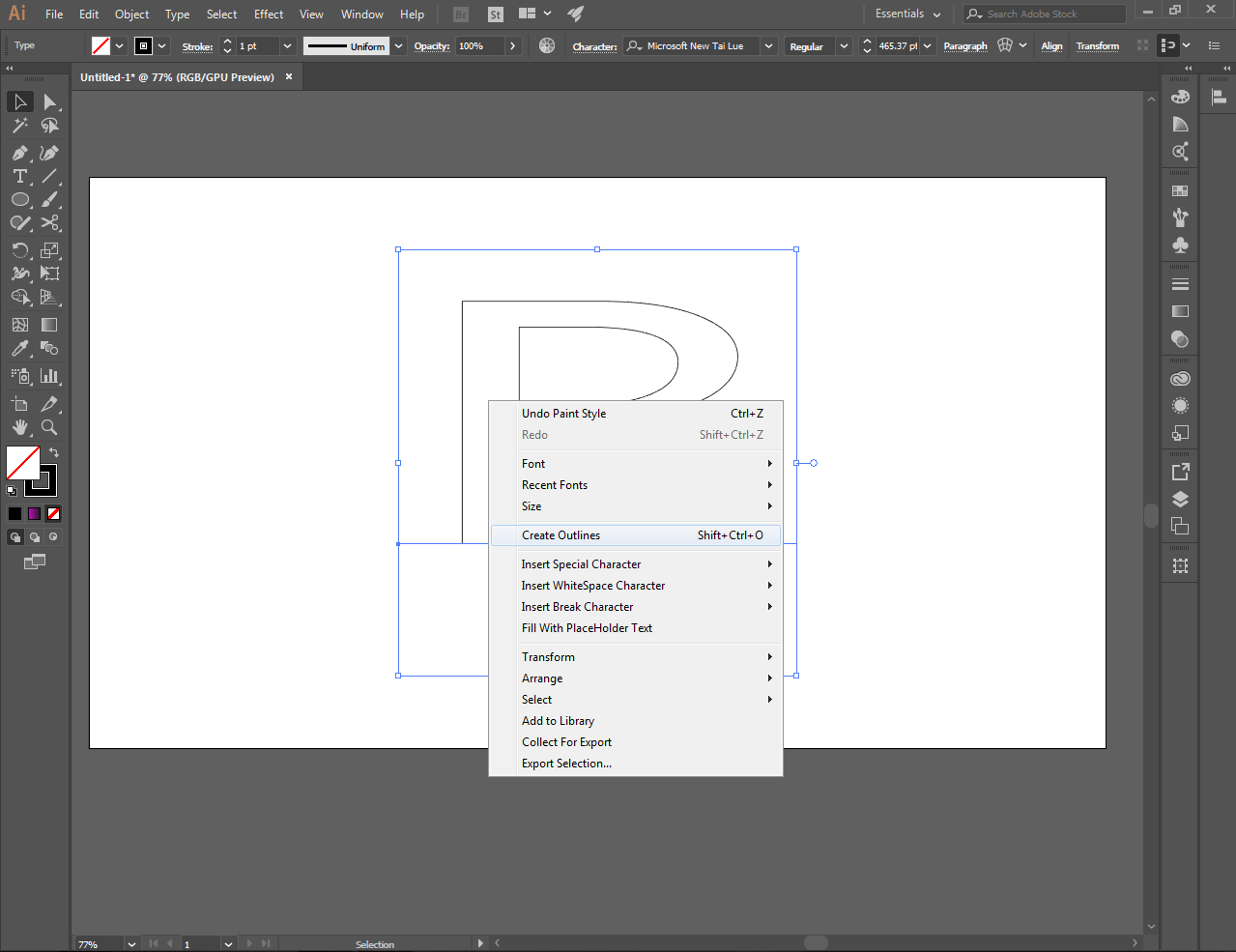Select the Shape Builder tool
1236x952 pixels.
(x=20, y=297)
